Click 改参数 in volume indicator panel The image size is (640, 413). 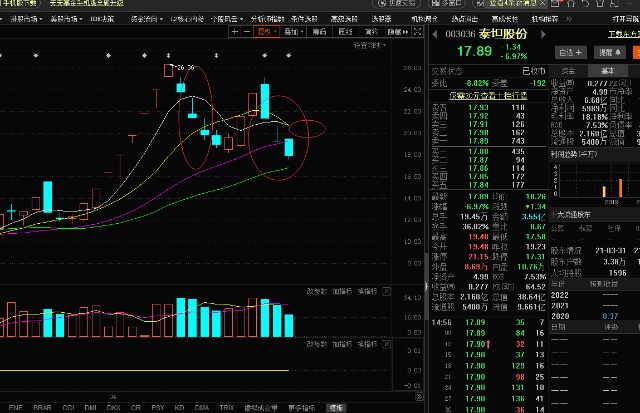[317, 291]
